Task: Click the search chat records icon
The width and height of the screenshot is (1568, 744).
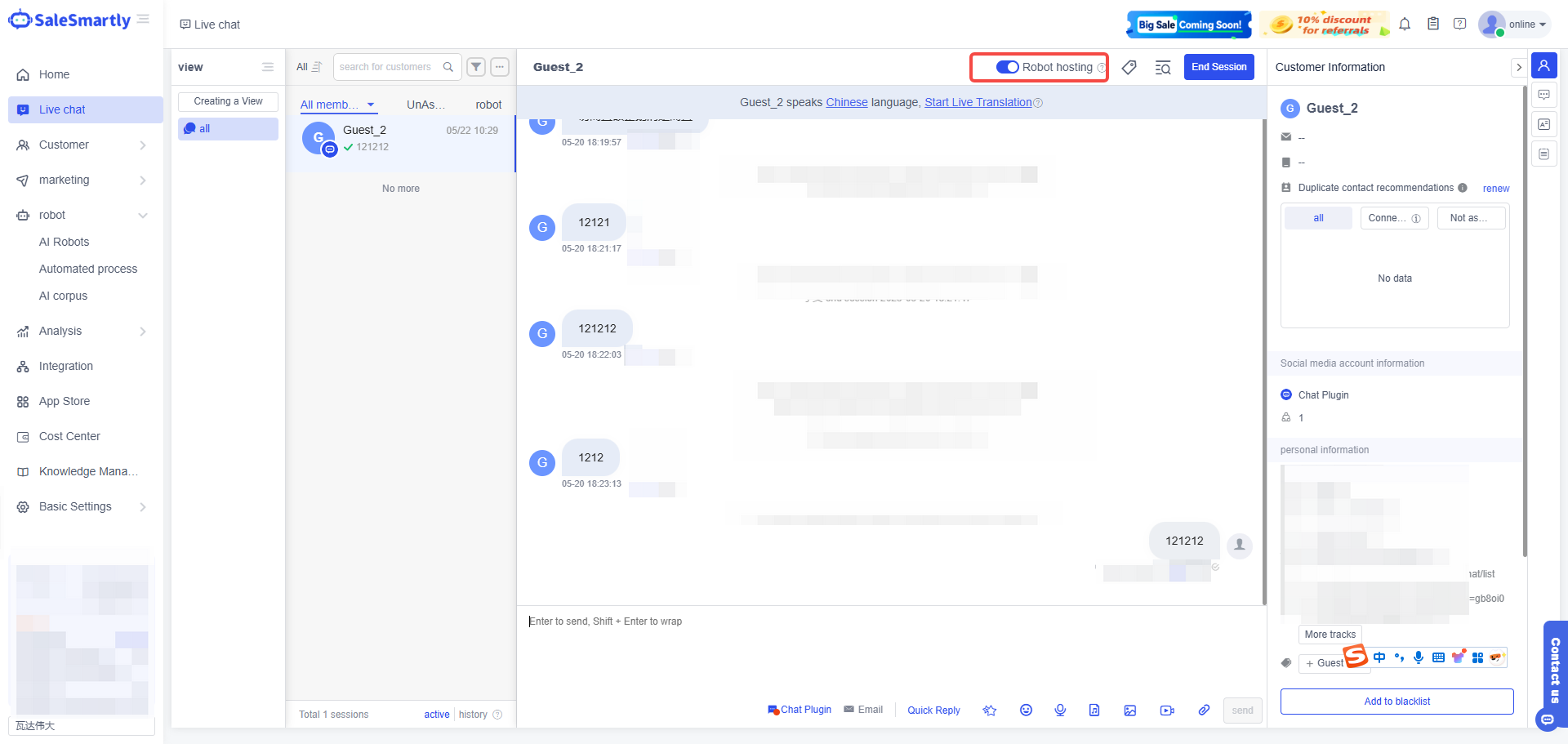Action: pos(1163,68)
